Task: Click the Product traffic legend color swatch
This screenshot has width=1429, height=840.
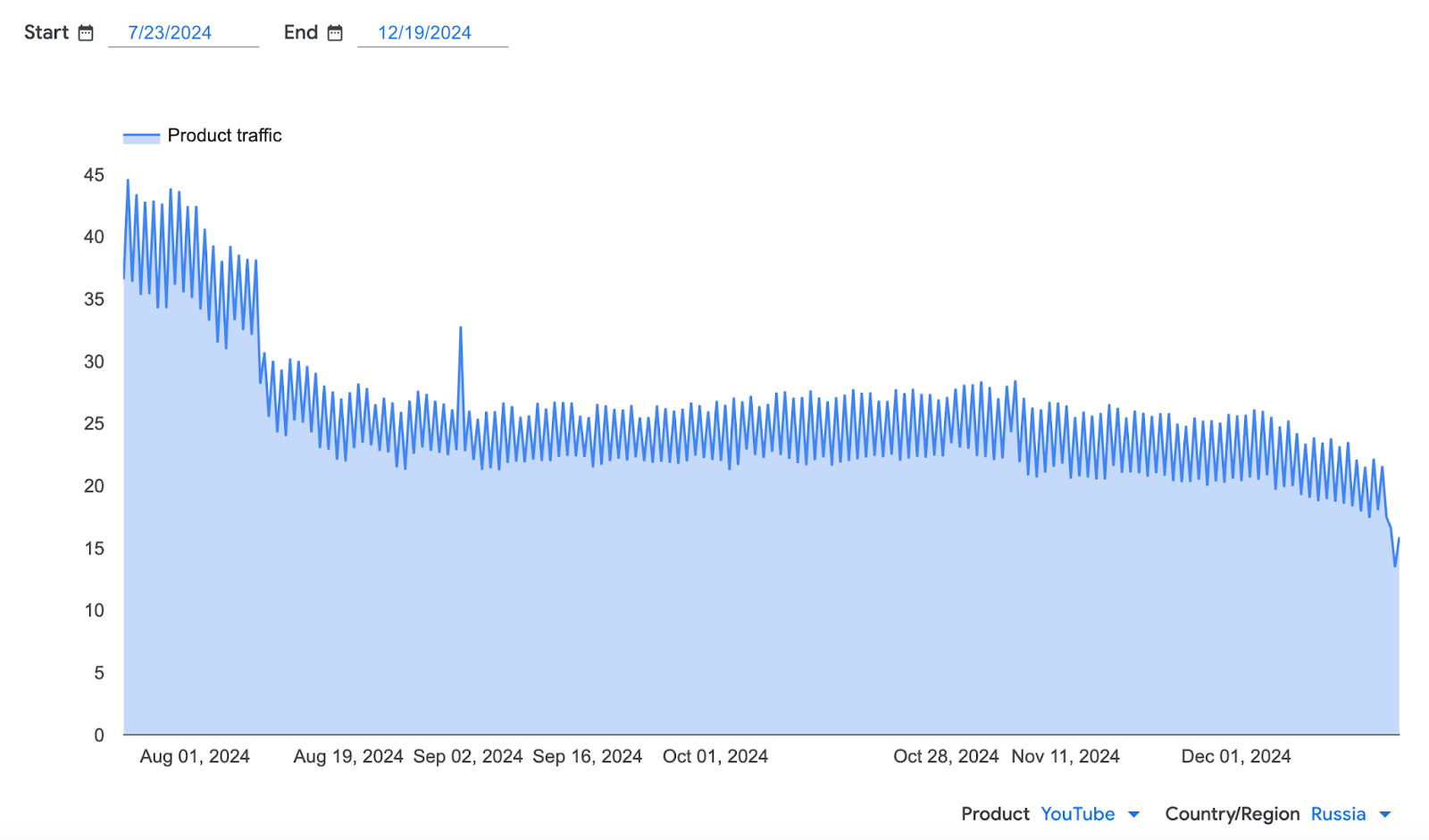Action: 141,137
